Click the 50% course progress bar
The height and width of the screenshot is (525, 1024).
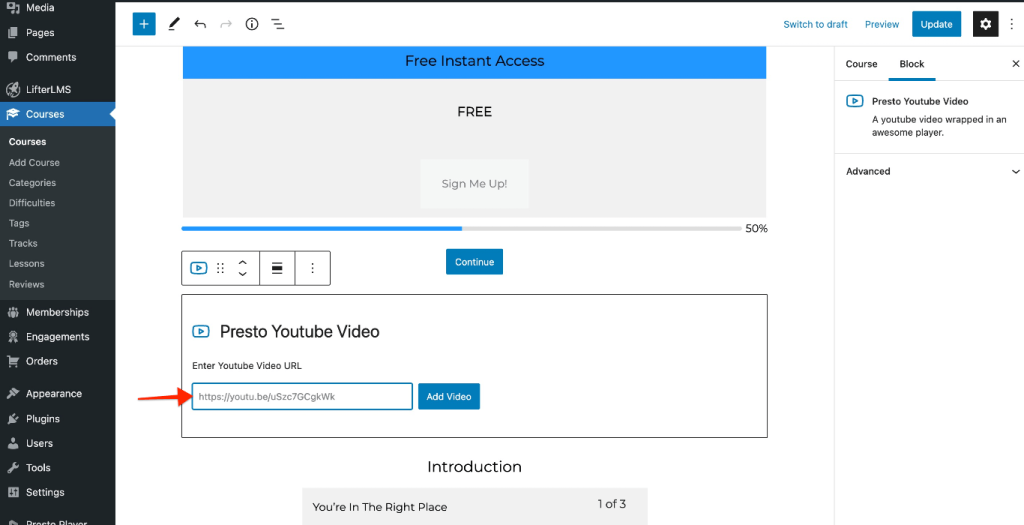point(461,229)
